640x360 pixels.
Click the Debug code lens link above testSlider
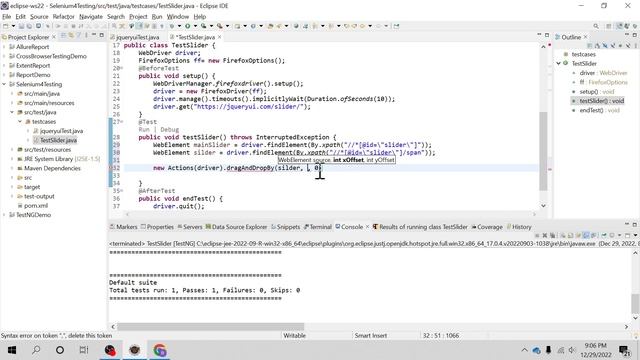tap(169, 129)
